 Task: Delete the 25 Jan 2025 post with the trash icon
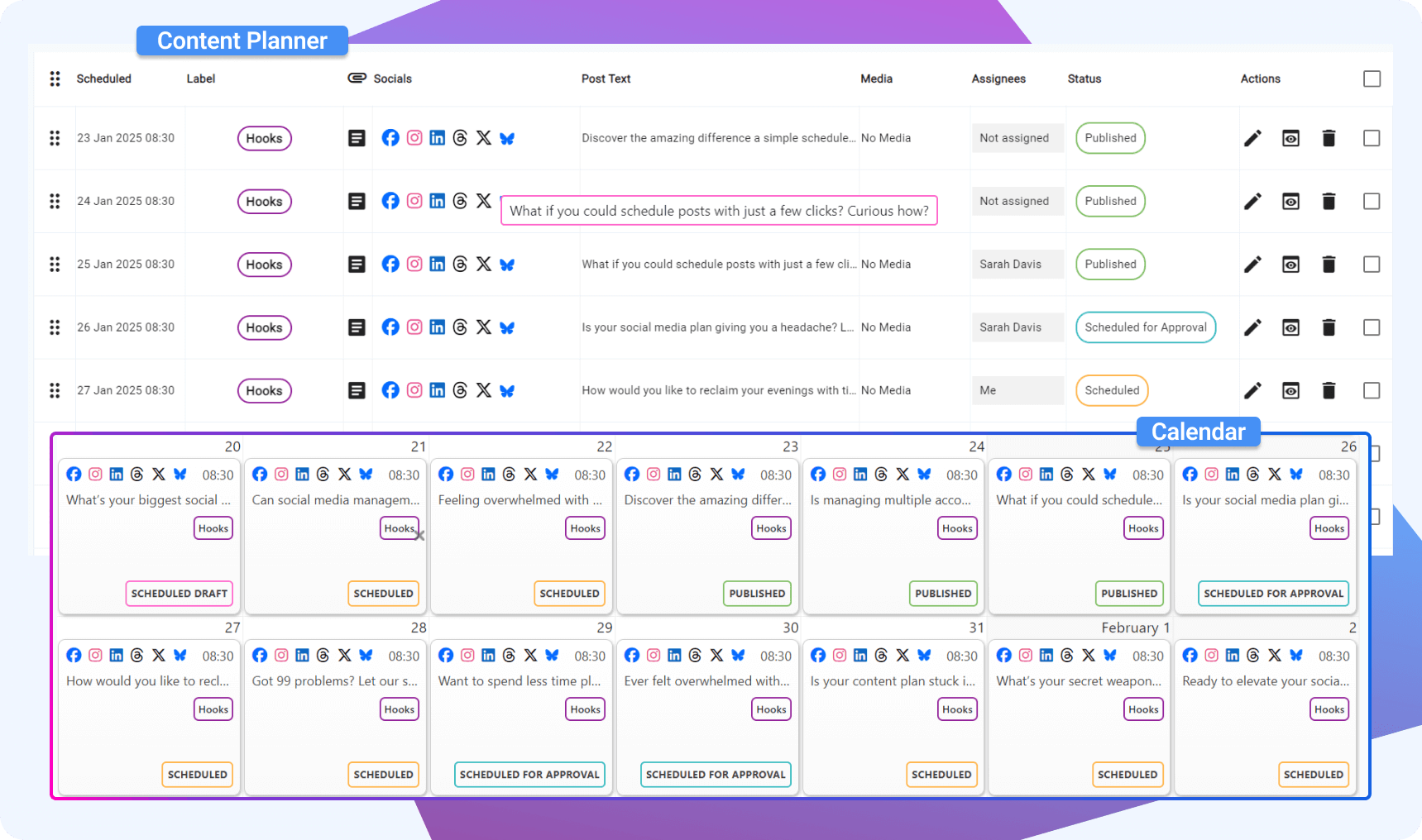(x=1329, y=265)
